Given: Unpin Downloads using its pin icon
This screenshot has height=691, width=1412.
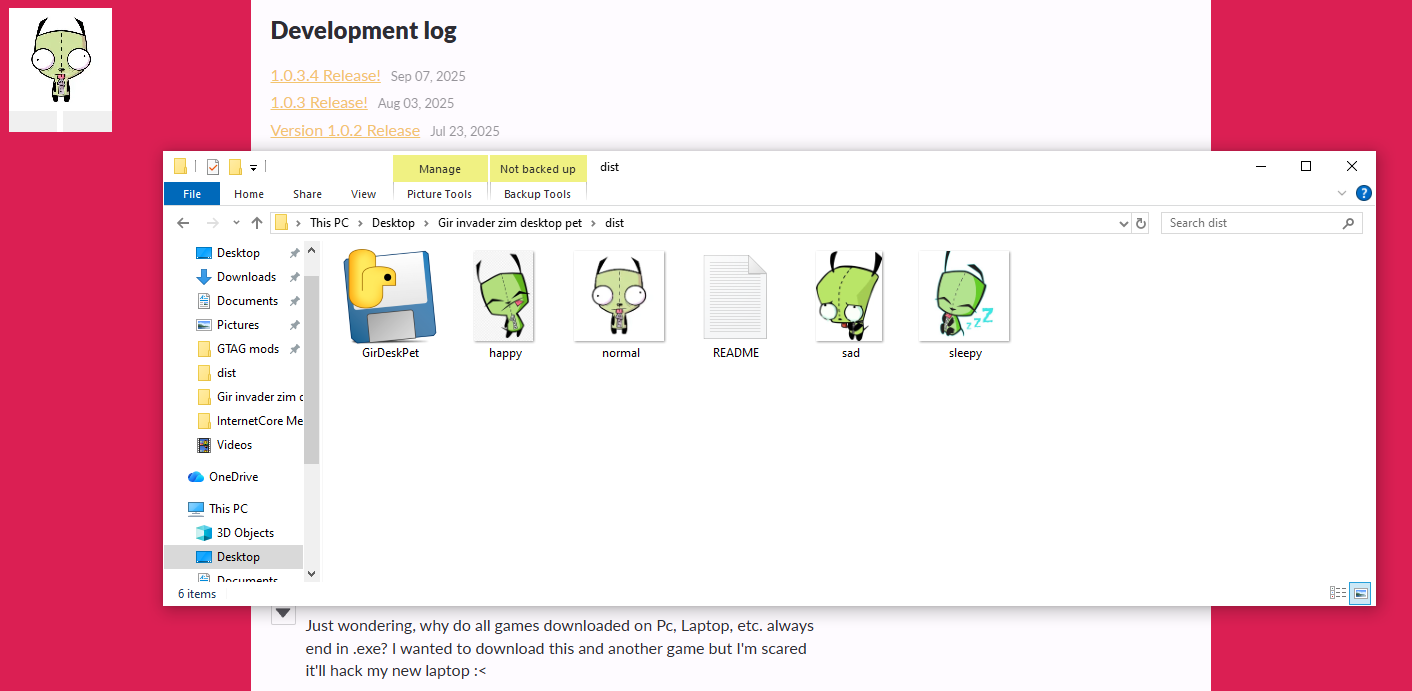Looking at the screenshot, I should [x=294, y=277].
